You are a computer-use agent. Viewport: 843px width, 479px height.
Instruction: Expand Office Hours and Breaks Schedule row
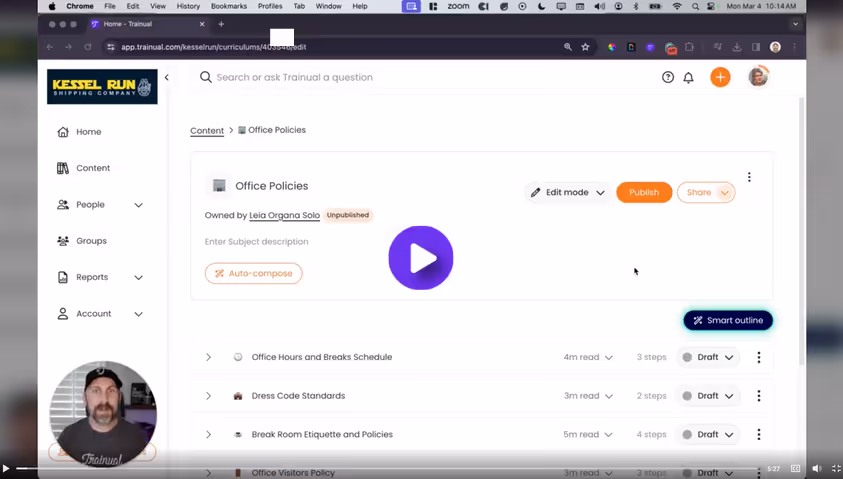point(209,357)
